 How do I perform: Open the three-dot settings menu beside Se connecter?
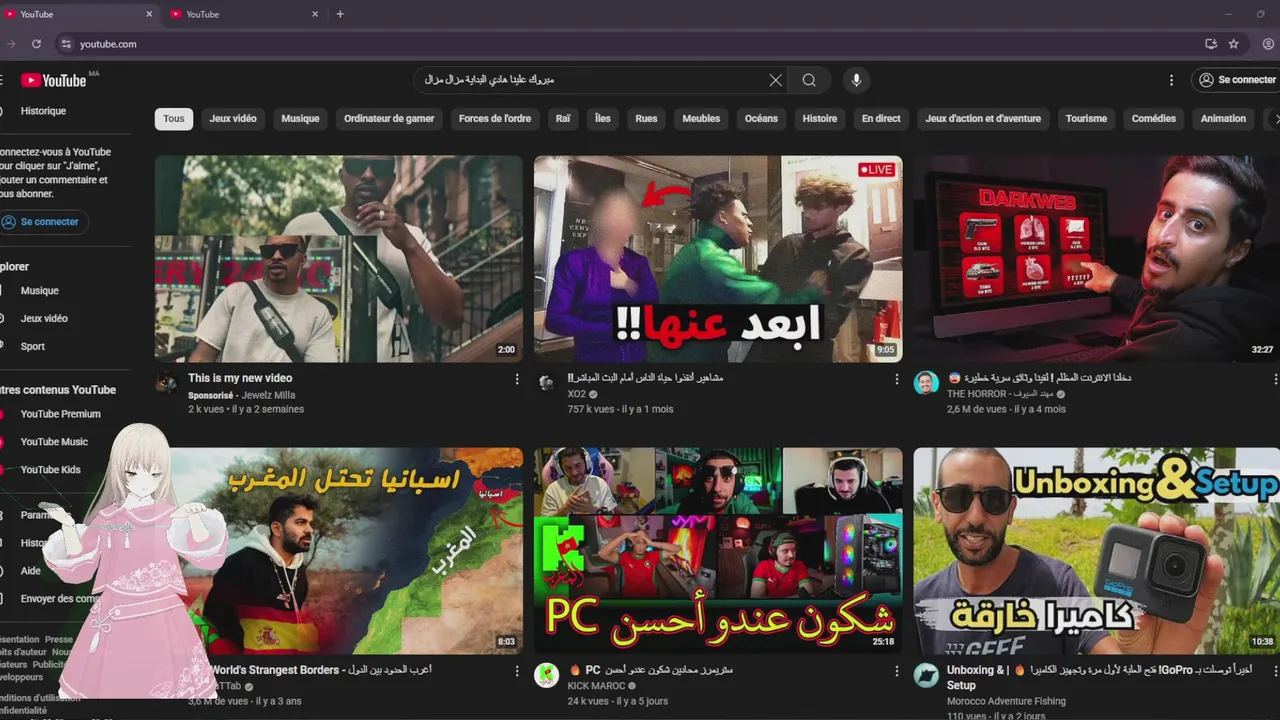[1171, 80]
